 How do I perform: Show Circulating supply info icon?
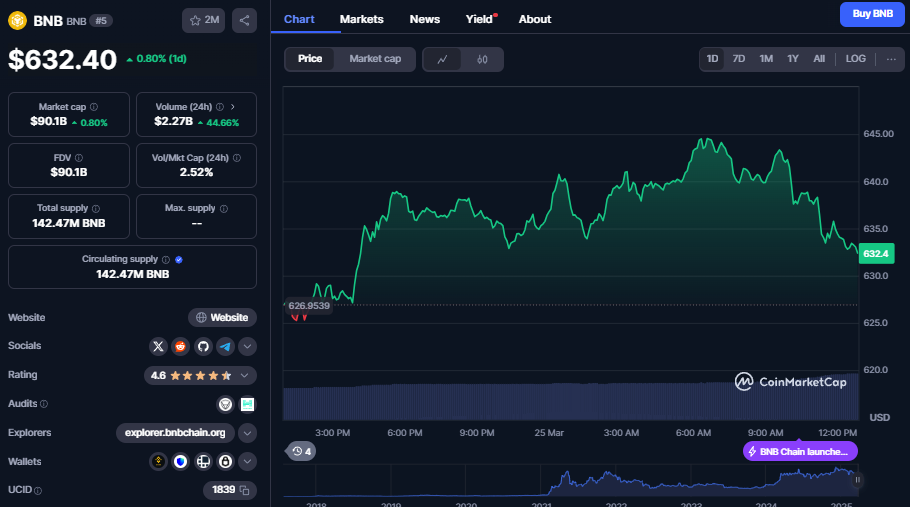point(166,259)
